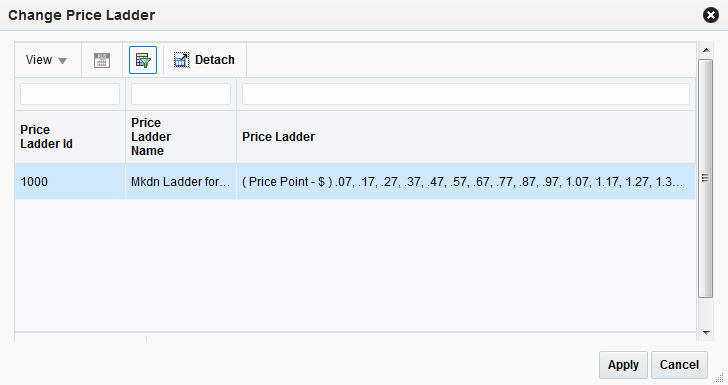728x385 pixels.
Task: Click the scrollbar down arrow
Action: tap(706, 333)
